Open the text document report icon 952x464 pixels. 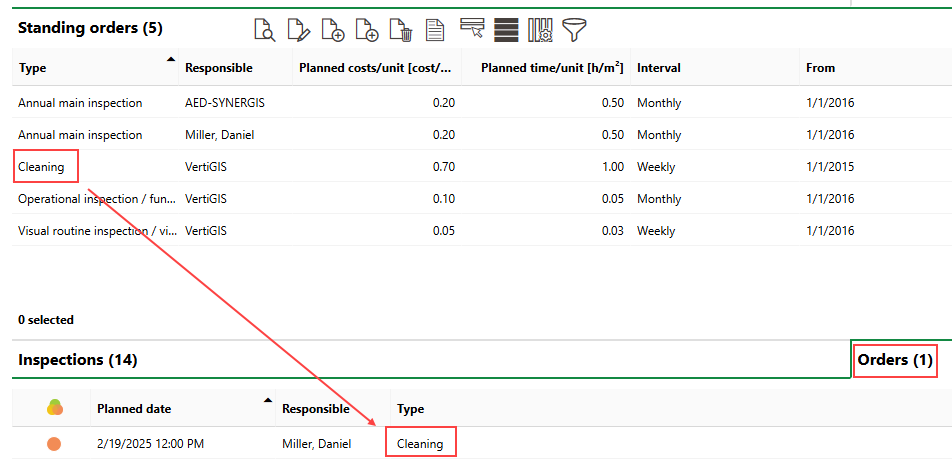[x=435, y=30]
